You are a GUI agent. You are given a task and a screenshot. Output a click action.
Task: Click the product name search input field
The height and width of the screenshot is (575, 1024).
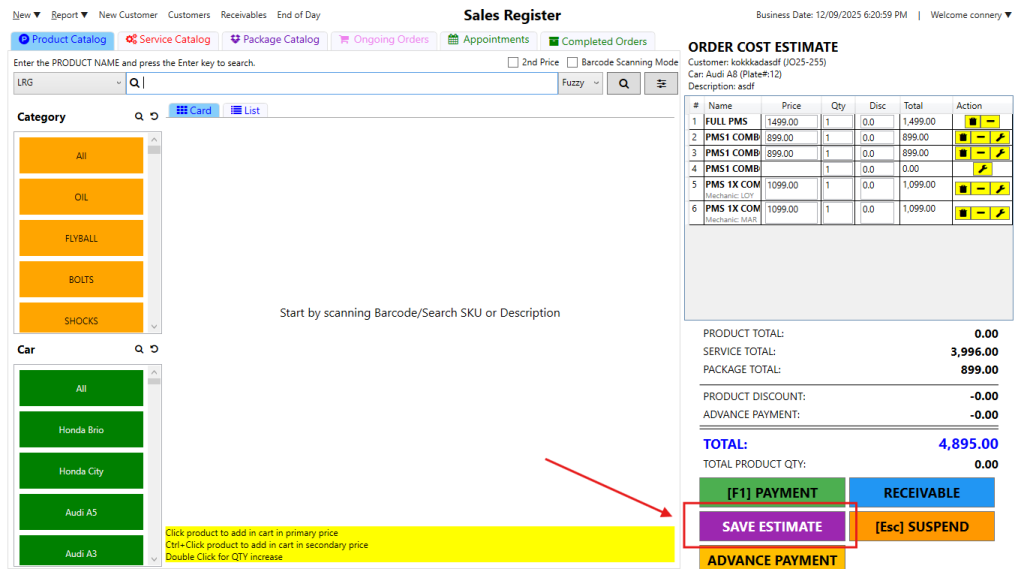349,84
